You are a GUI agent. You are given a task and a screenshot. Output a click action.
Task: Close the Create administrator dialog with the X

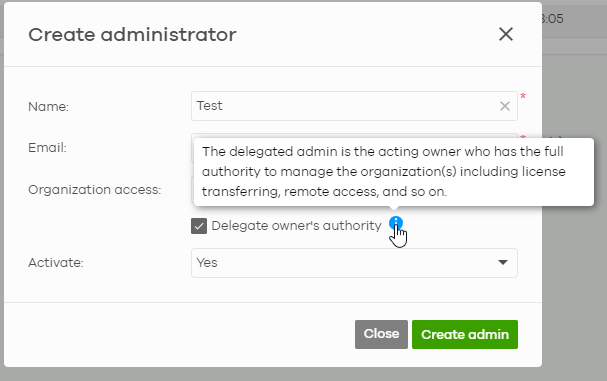pyautogui.click(x=506, y=34)
